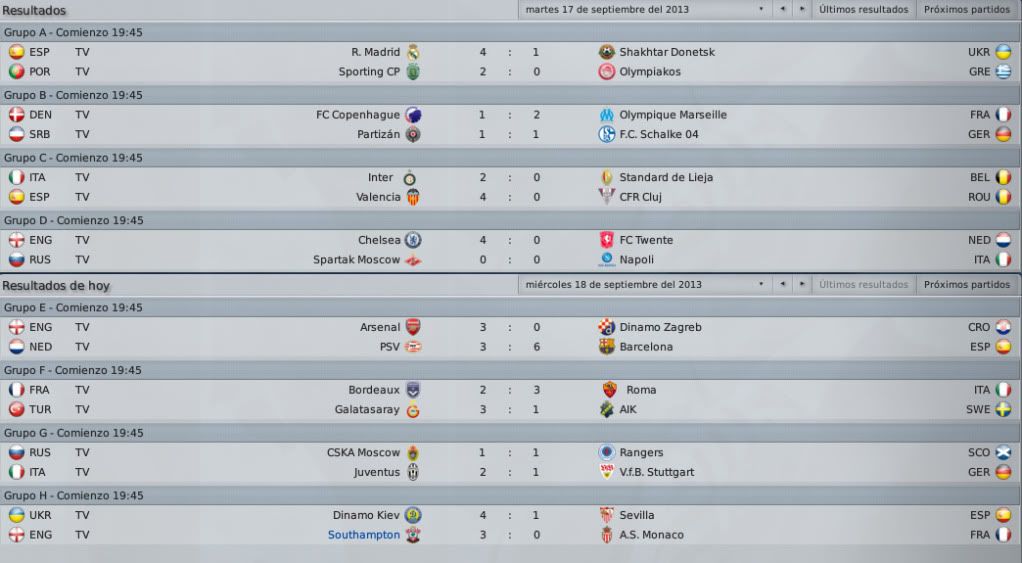Click the Spain flag on Valencia's row
Screen dimensions: 1022x563
click(16, 197)
